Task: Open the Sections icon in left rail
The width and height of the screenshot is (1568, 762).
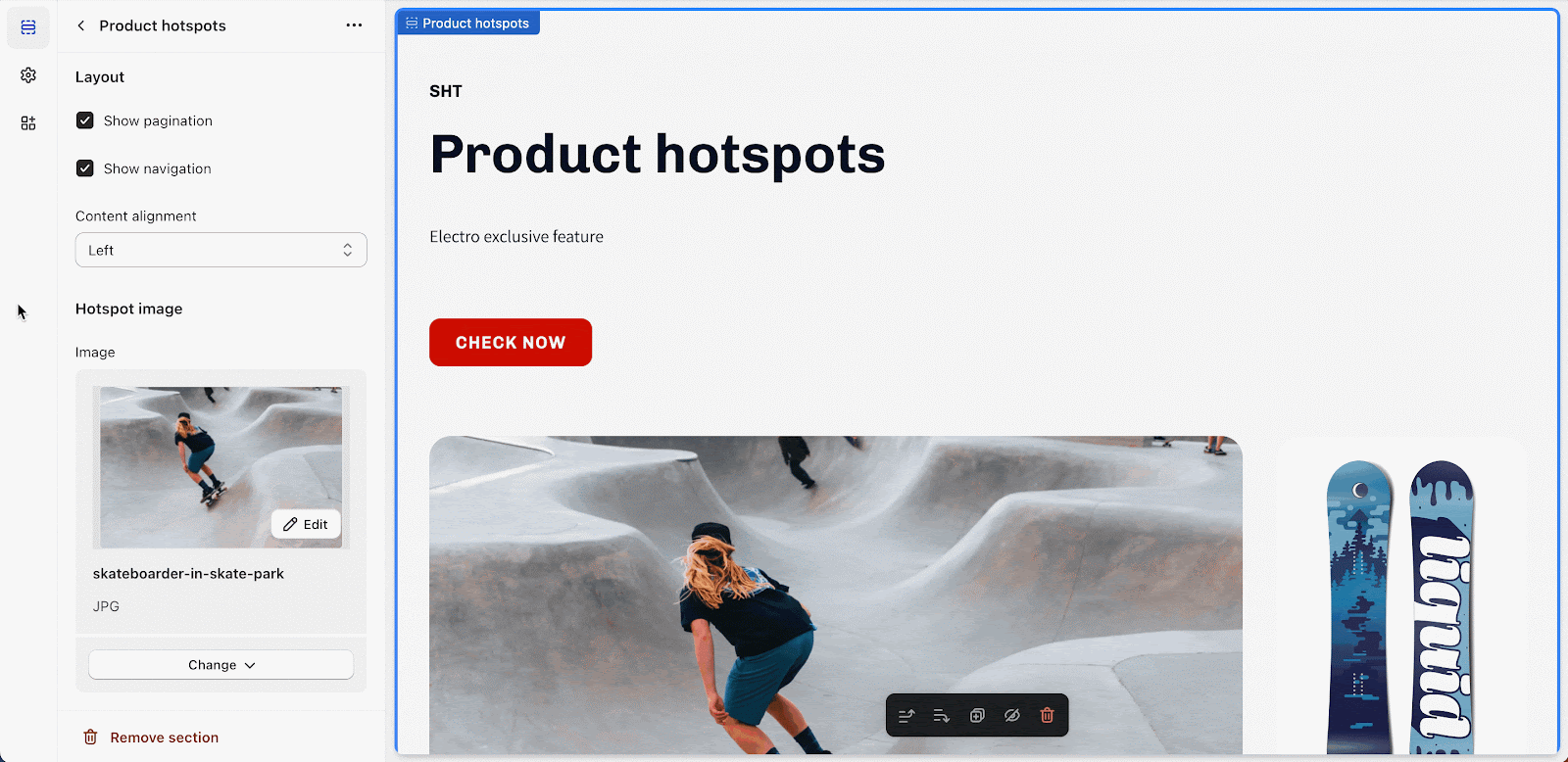Action: [28, 27]
